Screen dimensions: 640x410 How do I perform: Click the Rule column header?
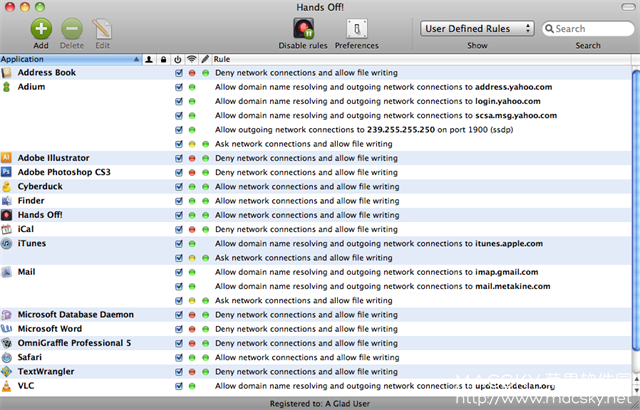[421, 60]
